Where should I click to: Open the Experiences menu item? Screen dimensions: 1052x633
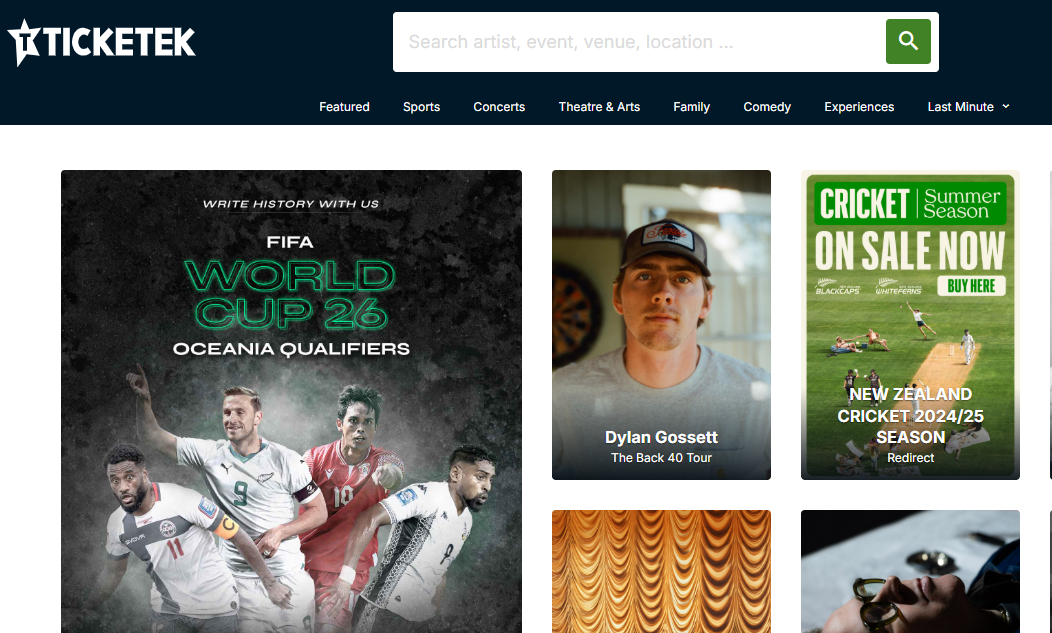[x=859, y=107]
